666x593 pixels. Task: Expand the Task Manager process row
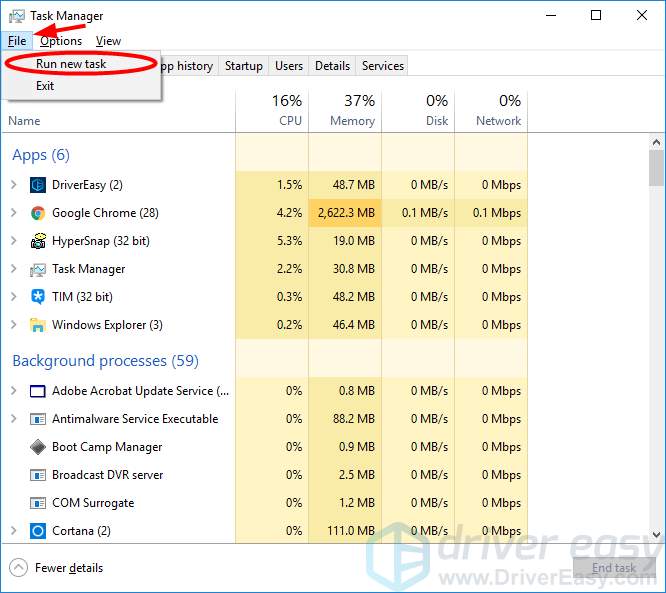14,269
